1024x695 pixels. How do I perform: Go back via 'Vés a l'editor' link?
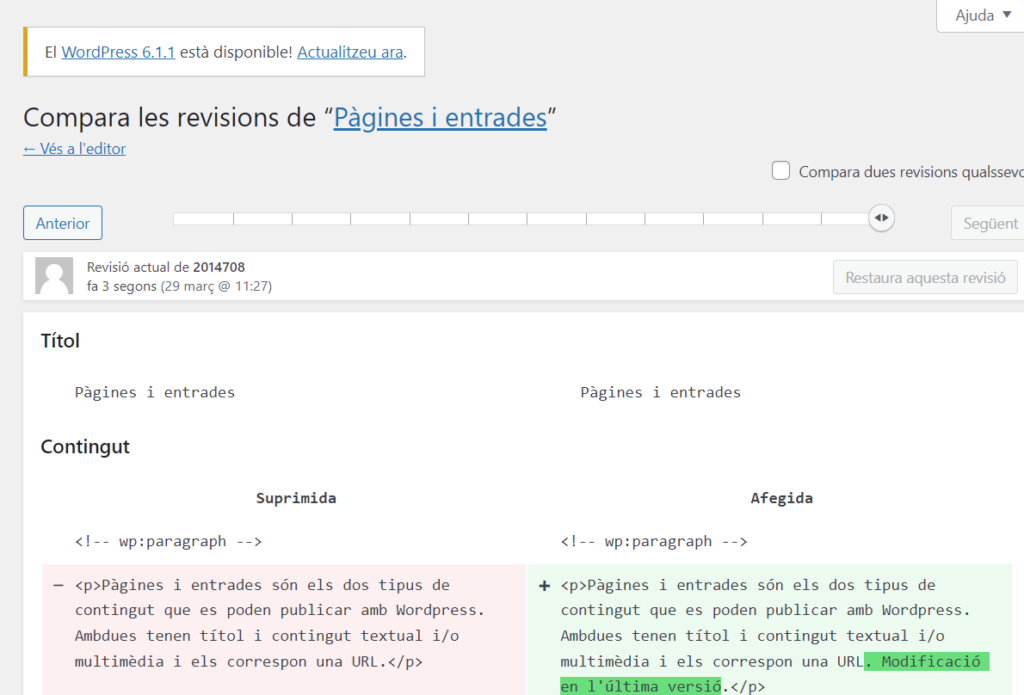click(74, 149)
